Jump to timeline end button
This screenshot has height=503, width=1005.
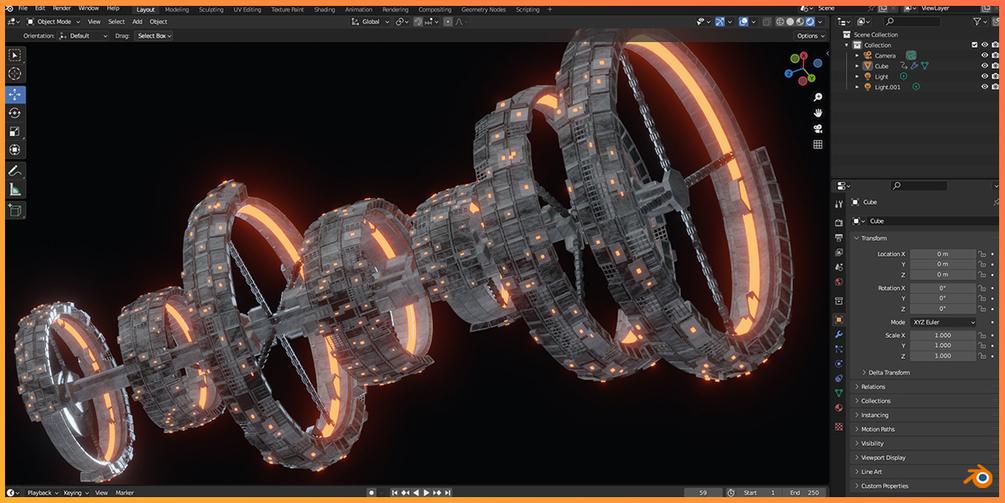tap(448, 493)
